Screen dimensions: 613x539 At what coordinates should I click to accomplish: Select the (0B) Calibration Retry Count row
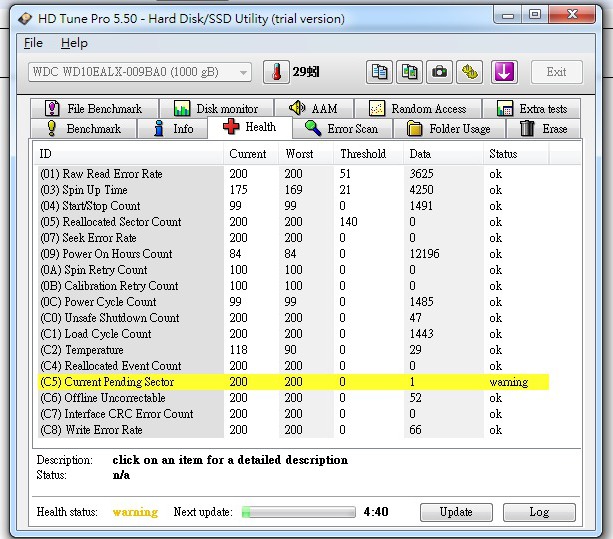[293, 286]
